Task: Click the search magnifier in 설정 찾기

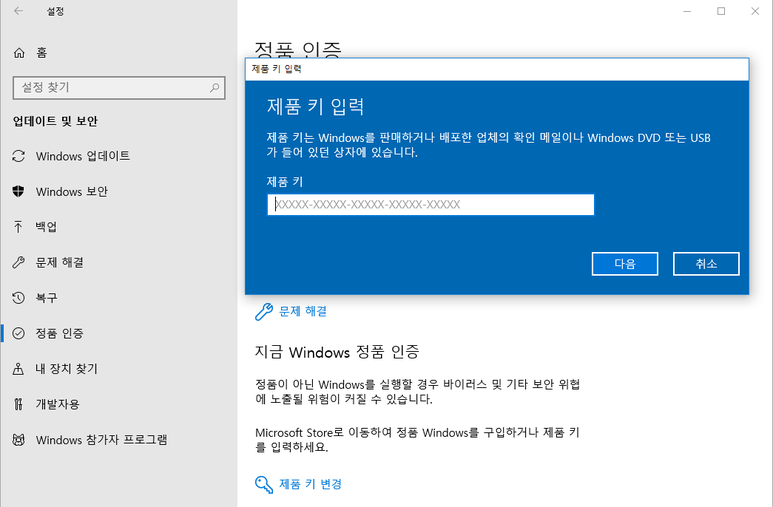Action: [214, 88]
